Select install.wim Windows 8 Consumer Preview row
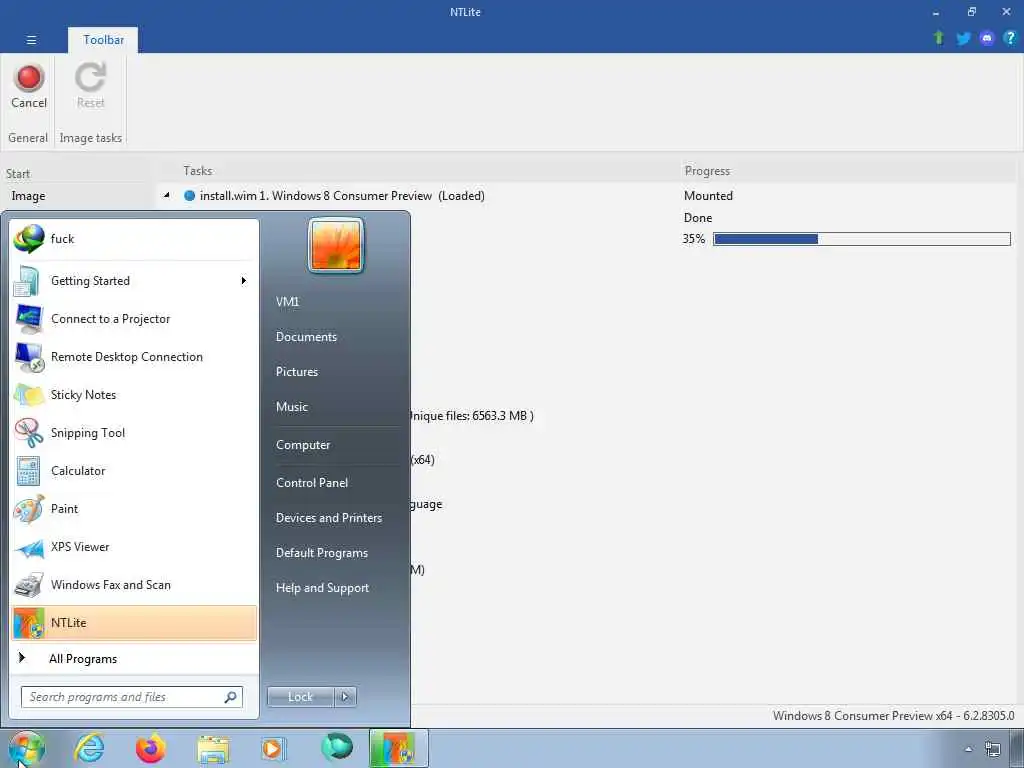1024x768 pixels. pos(342,196)
